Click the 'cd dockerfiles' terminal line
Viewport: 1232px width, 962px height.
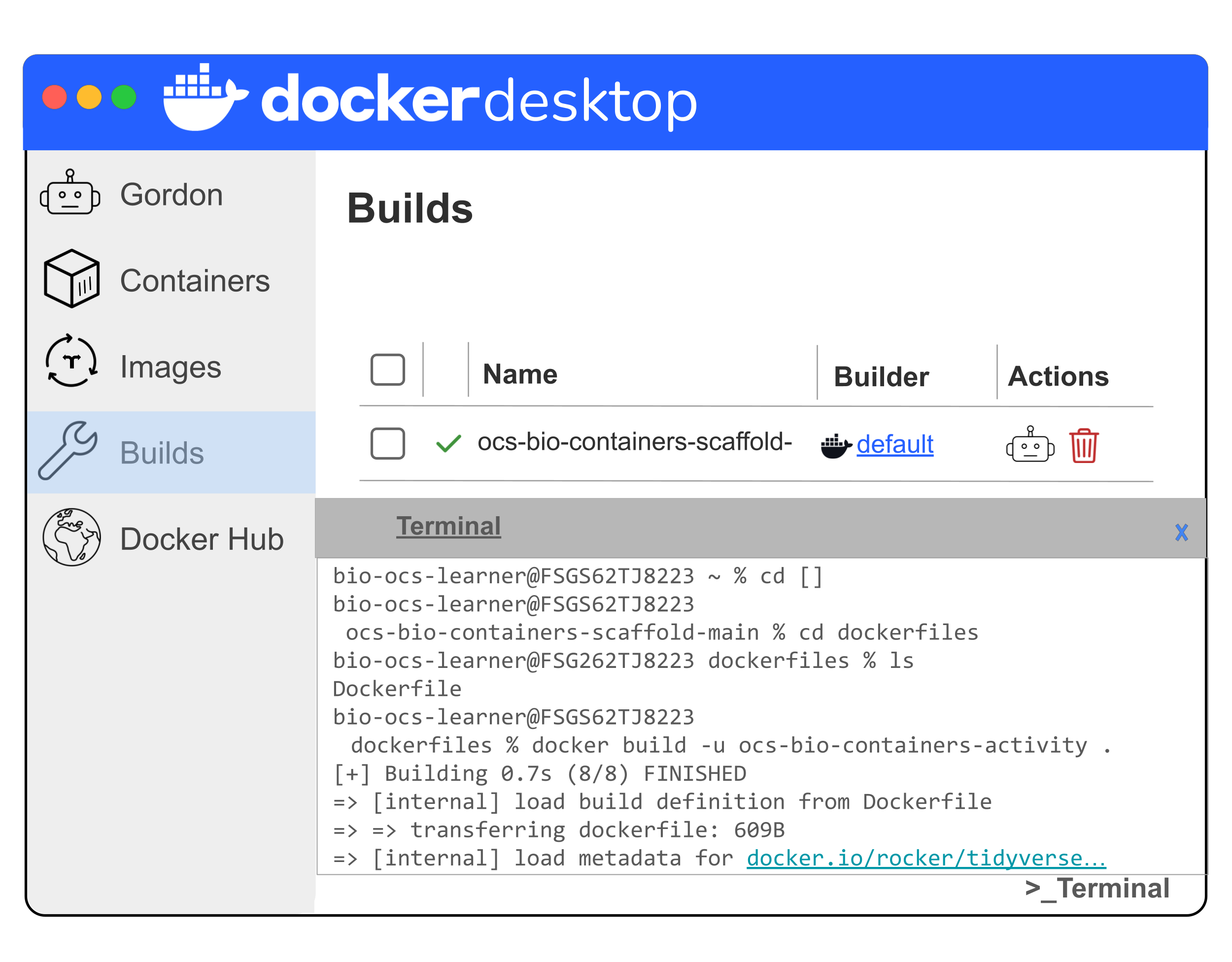[662, 632]
